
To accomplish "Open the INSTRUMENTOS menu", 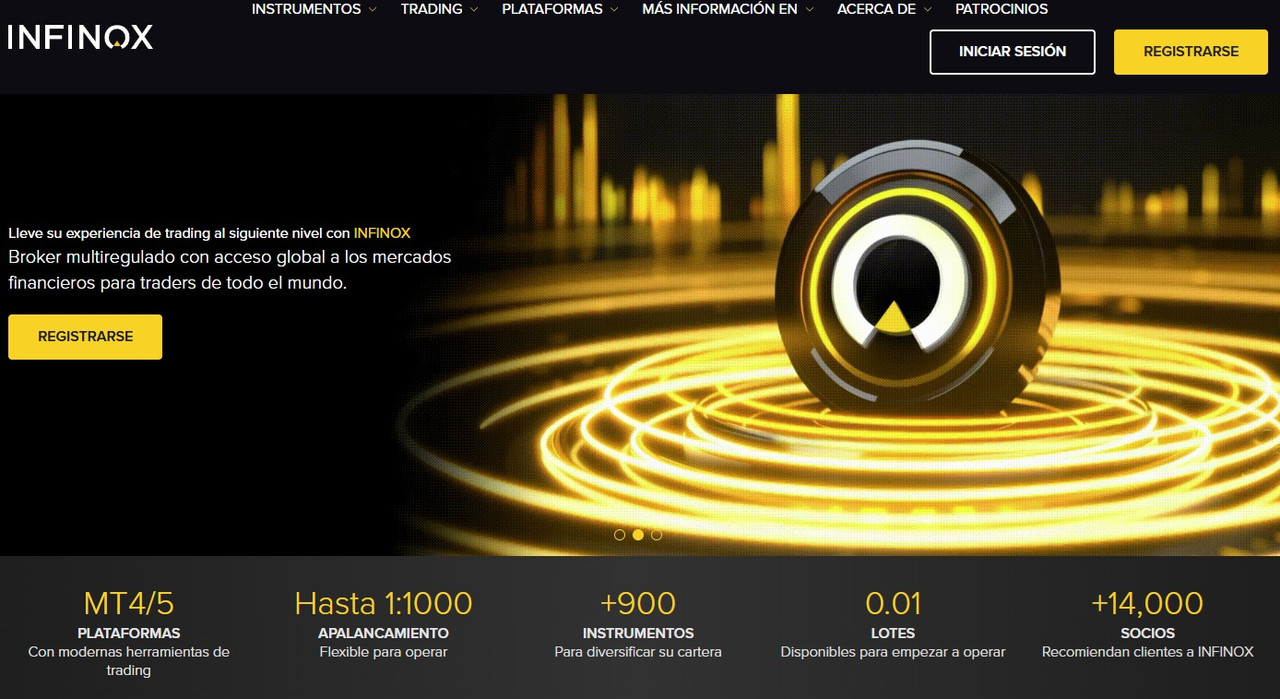I will pyautogui.click(x=306, y=9).
